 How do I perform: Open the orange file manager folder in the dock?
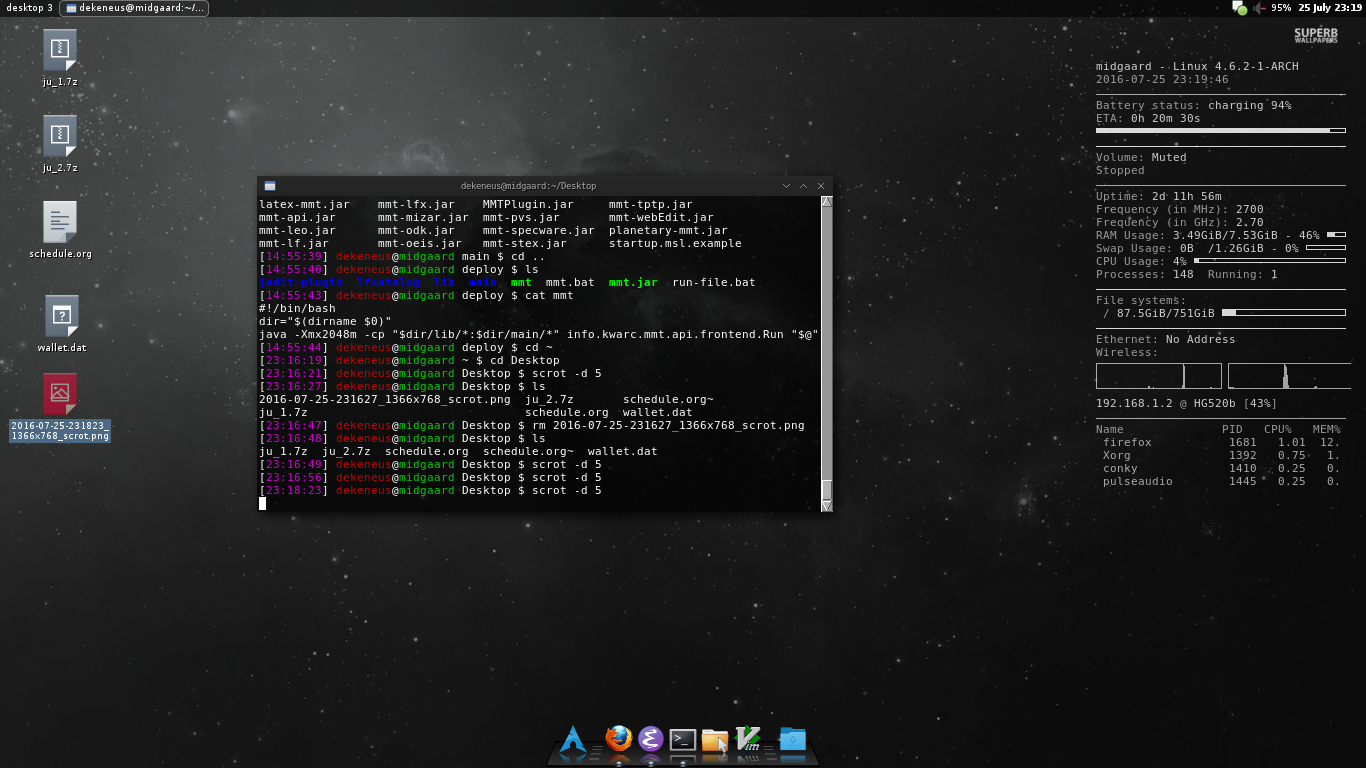pyautogui.click(x=715, y=740)
